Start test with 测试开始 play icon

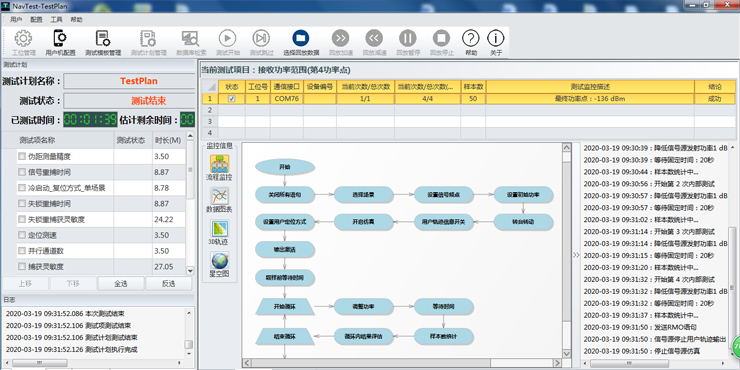(227, 43)
